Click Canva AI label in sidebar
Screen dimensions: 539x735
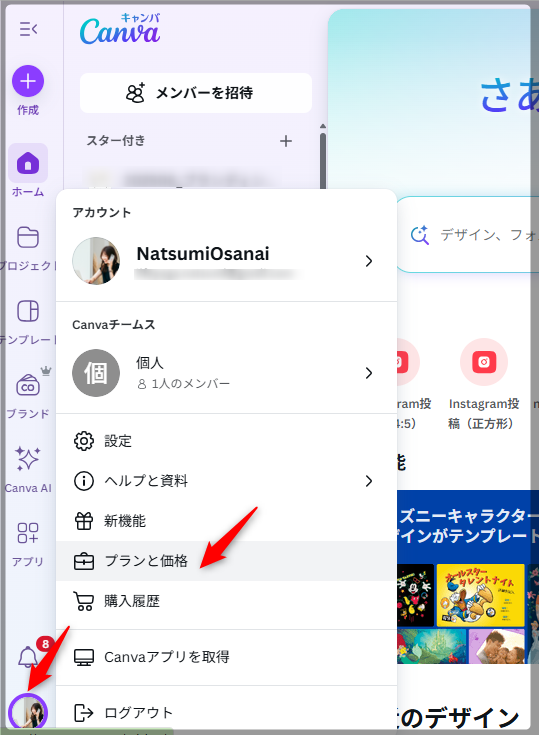tap(28, 488)
